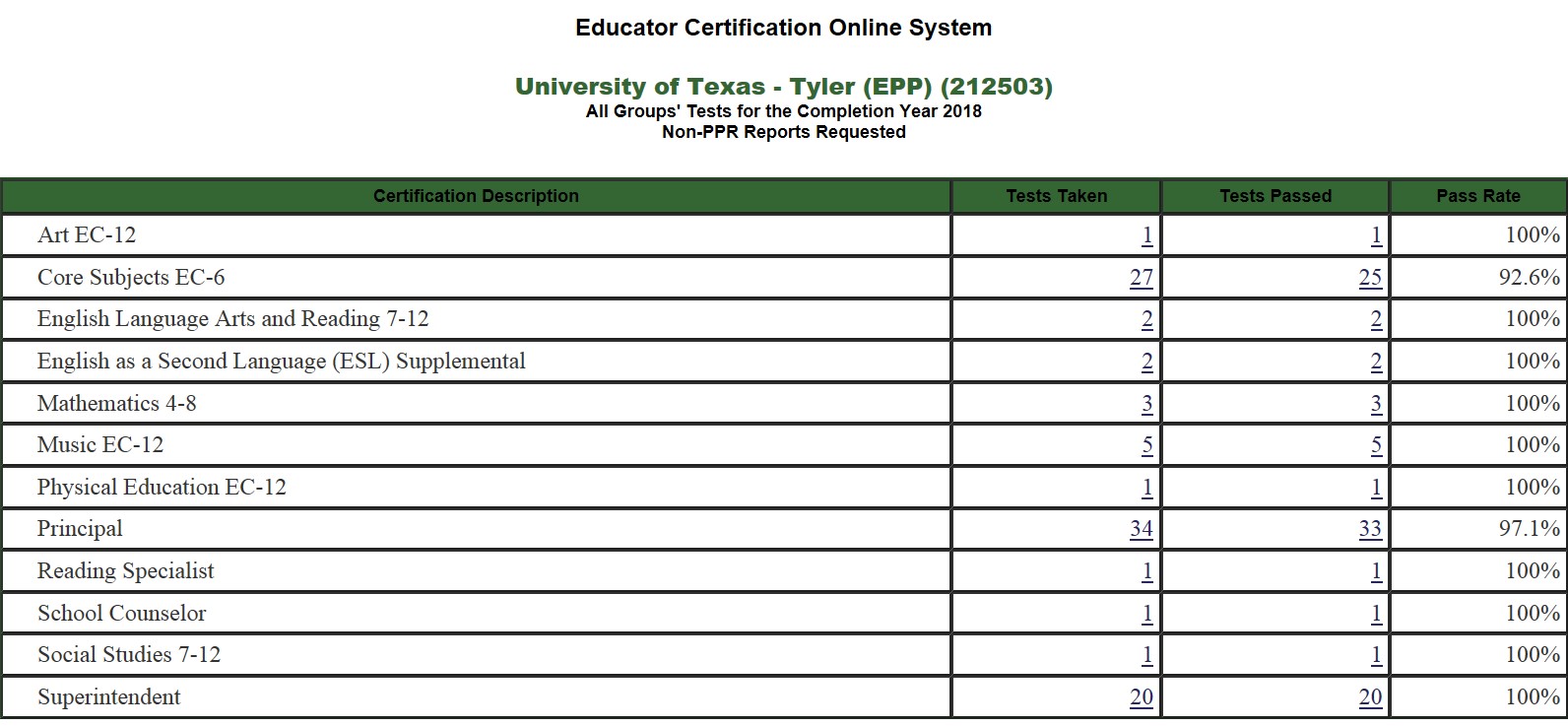Click the University of Texas - Tyler heading
1568x727 pixels.
pyautogui.click(x=784, y=87)
